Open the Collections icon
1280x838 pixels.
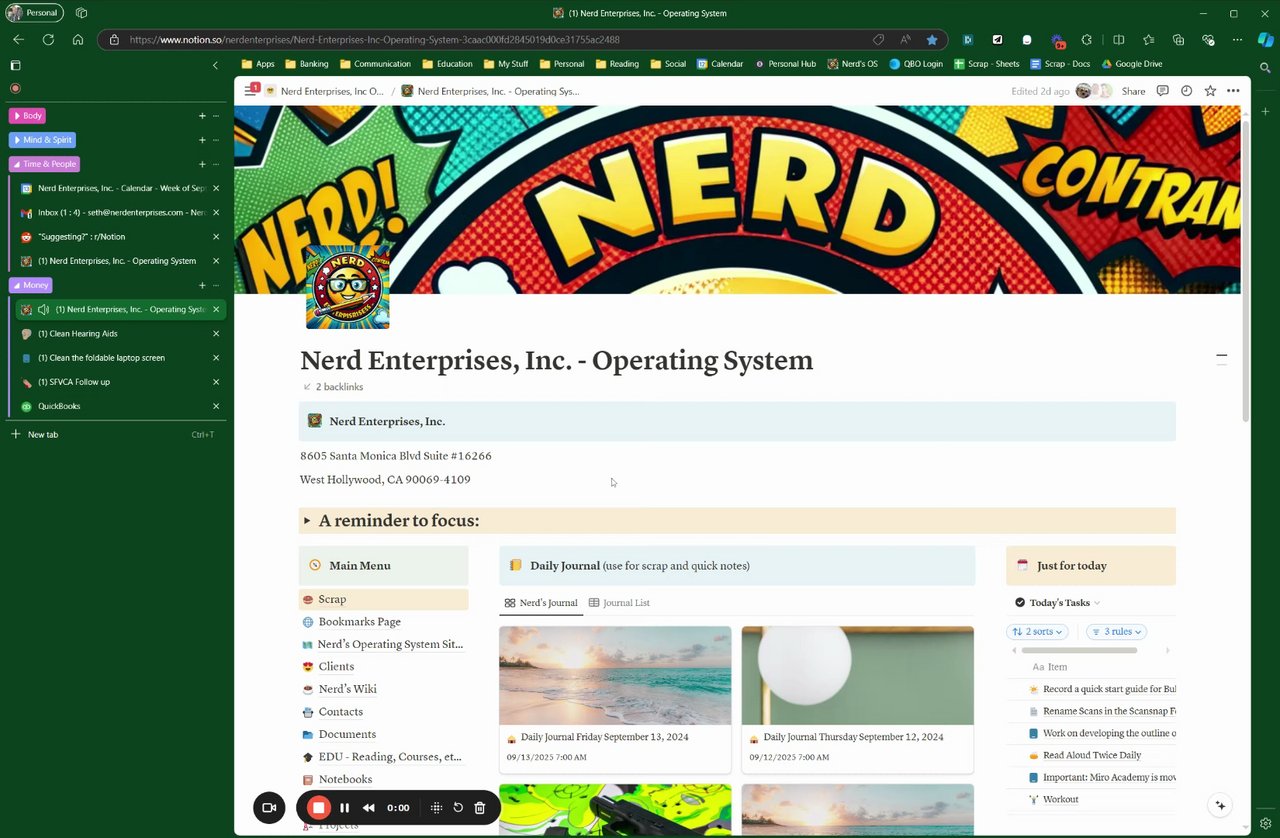click(1179, 40)
